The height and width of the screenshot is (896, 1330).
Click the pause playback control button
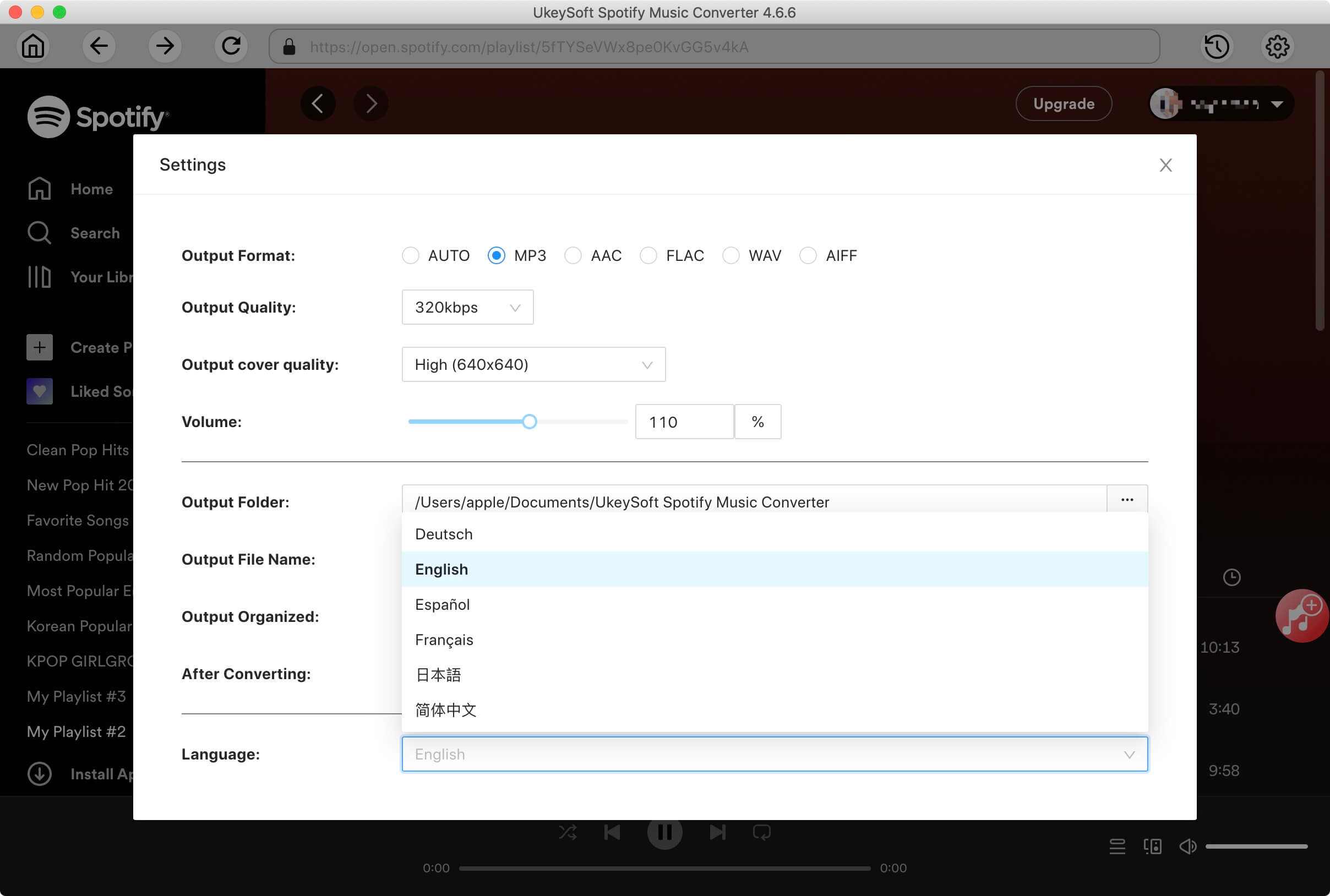[664, 832]
